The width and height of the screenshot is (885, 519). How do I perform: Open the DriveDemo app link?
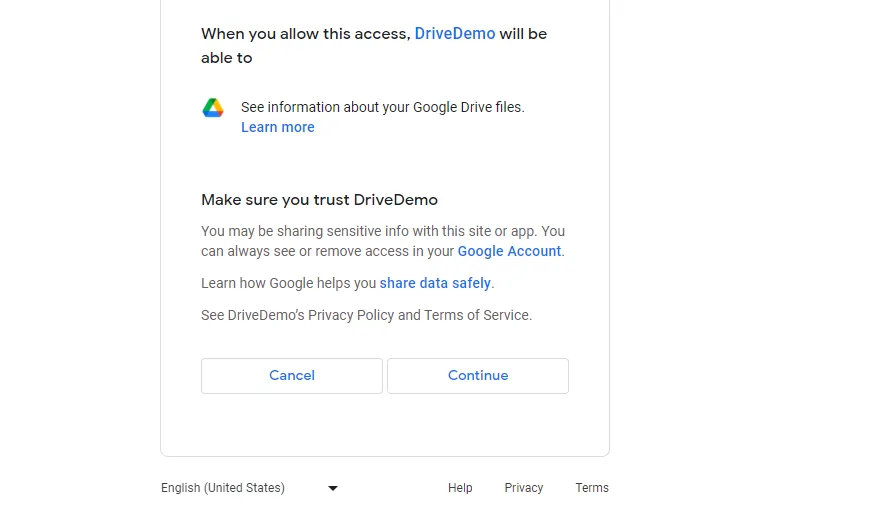(x=455, y=34)
